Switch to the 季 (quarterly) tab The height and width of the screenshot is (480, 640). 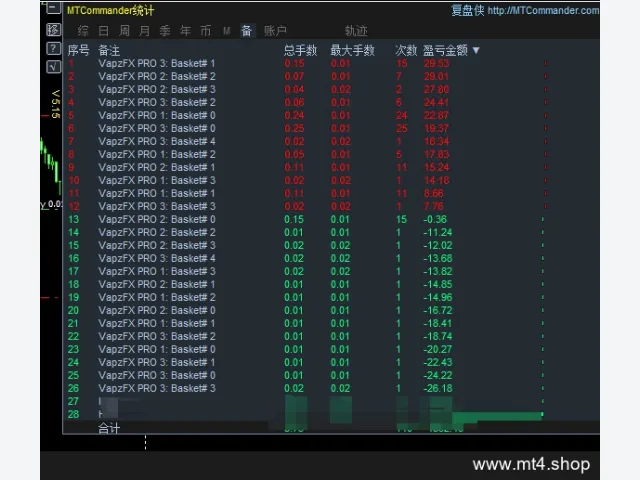point(165,31)
